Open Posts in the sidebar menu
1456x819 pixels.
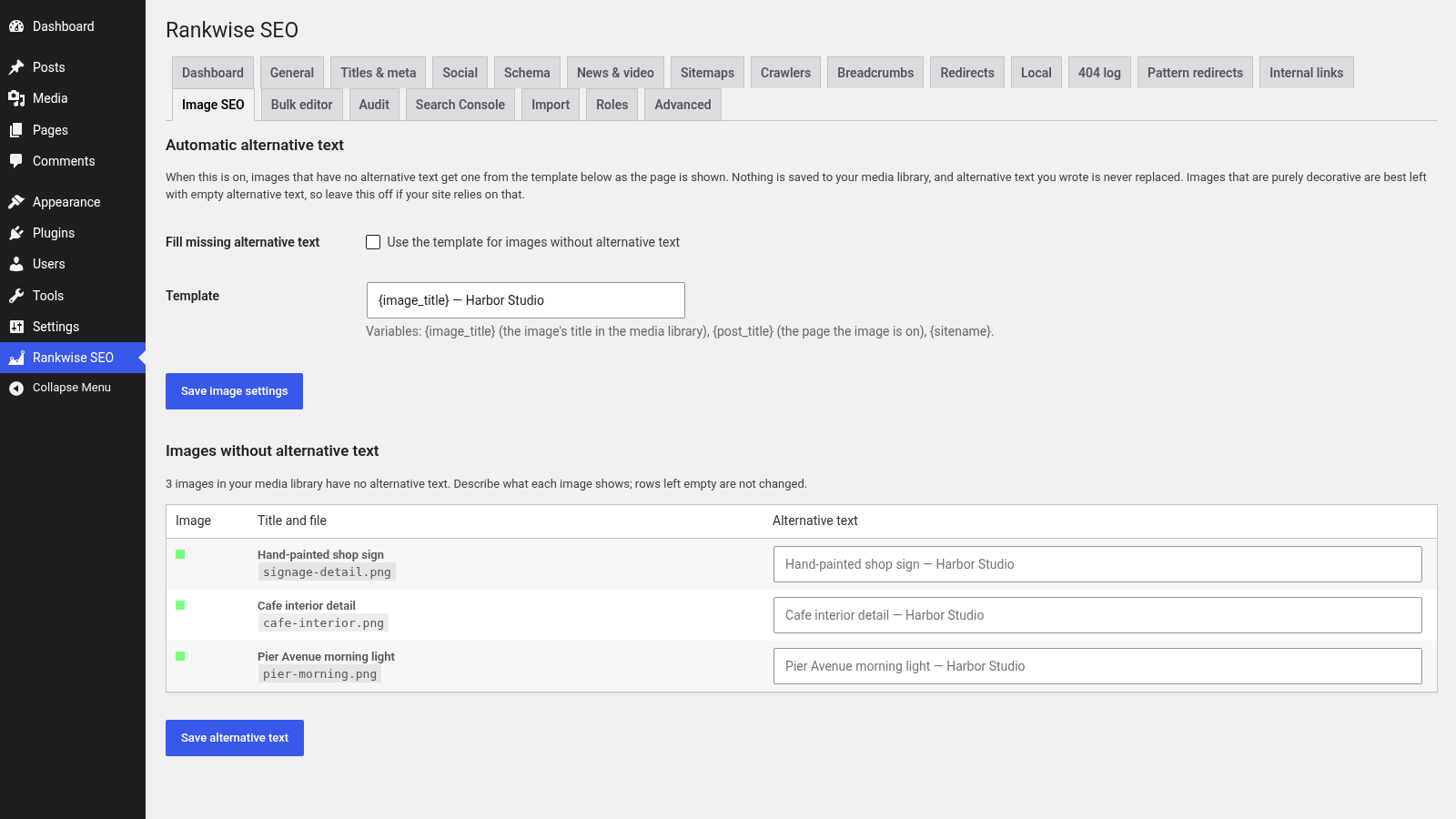click(73, 67)
